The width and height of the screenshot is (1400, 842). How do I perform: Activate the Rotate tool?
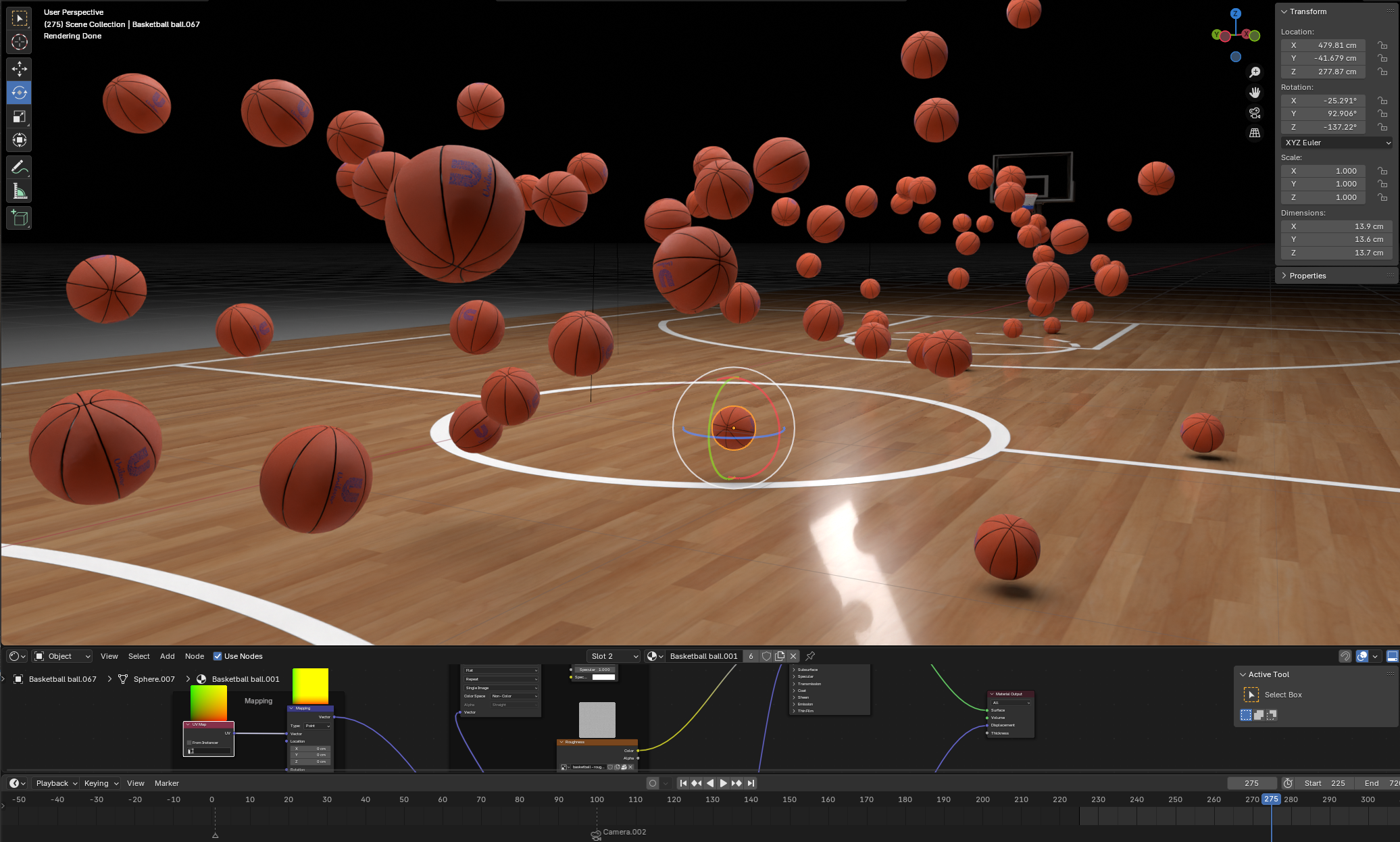[x=19, y=93]
